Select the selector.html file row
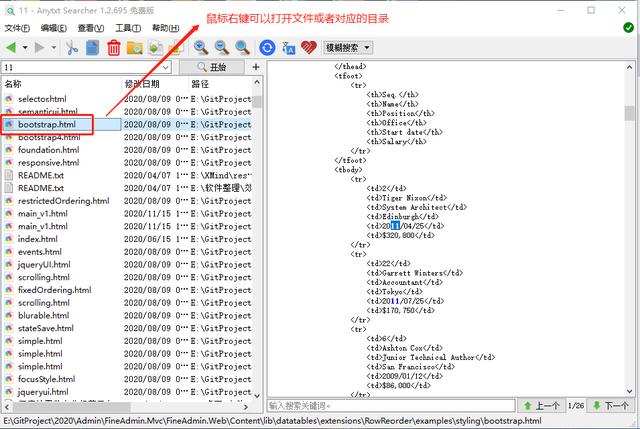The image size is (640, 429). [x=127, y=99]
